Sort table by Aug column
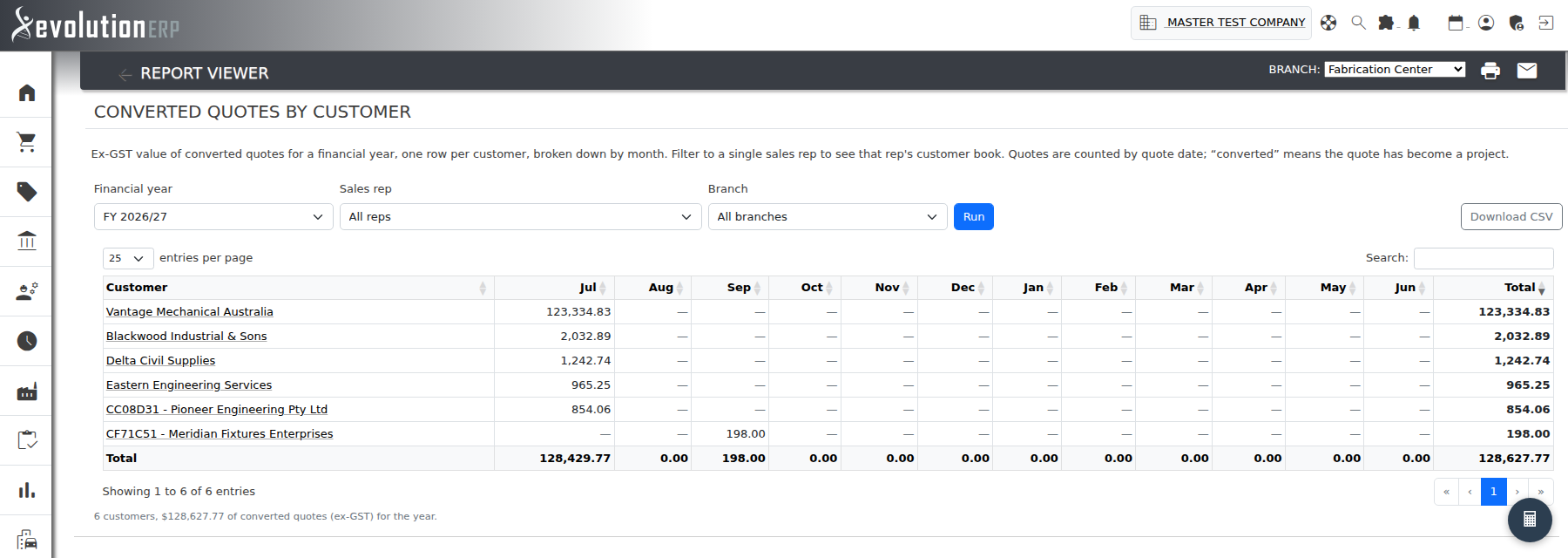This screenshot has height=558, width=1568. (653, 288)
